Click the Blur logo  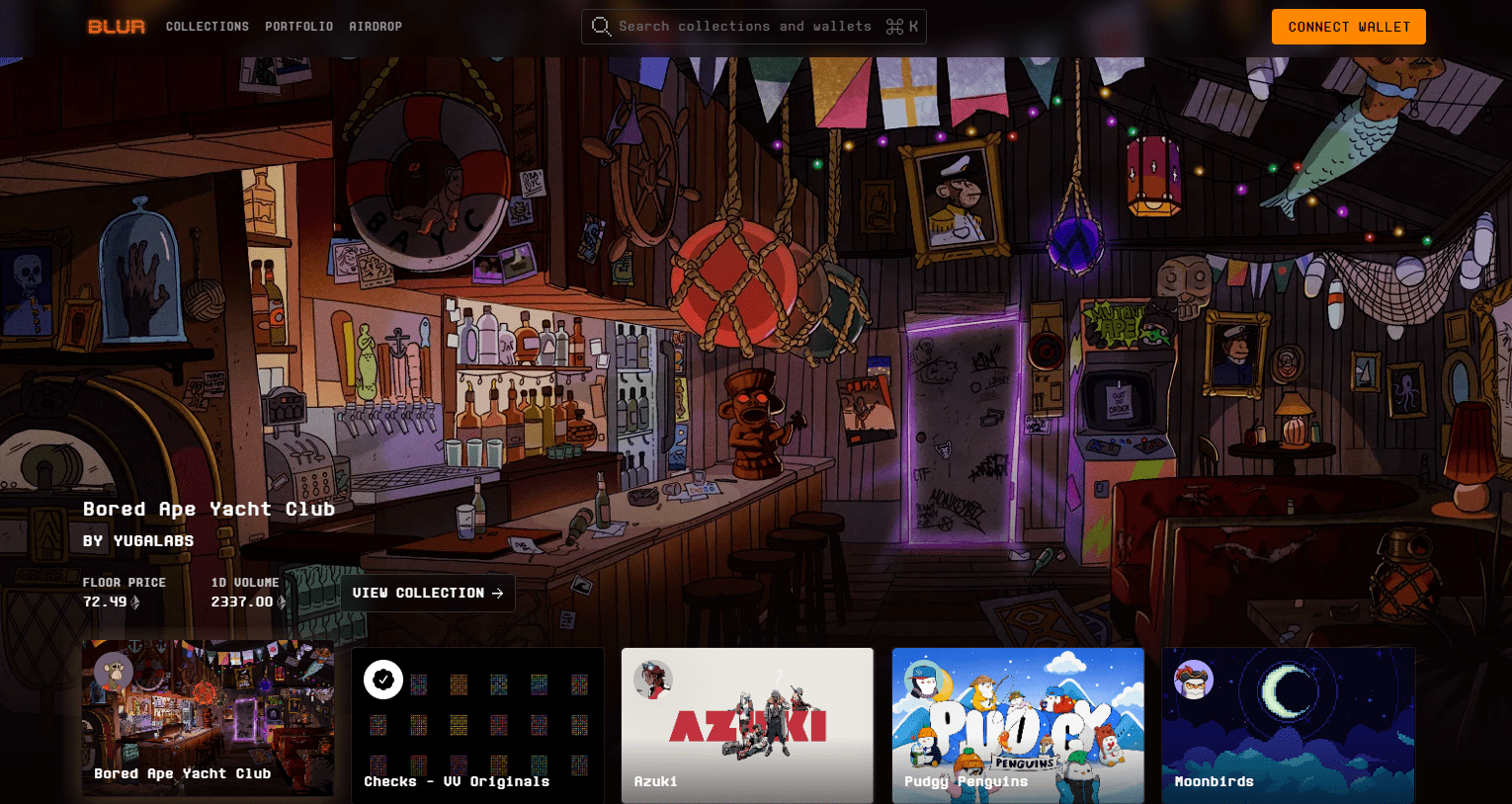point(117,27)
